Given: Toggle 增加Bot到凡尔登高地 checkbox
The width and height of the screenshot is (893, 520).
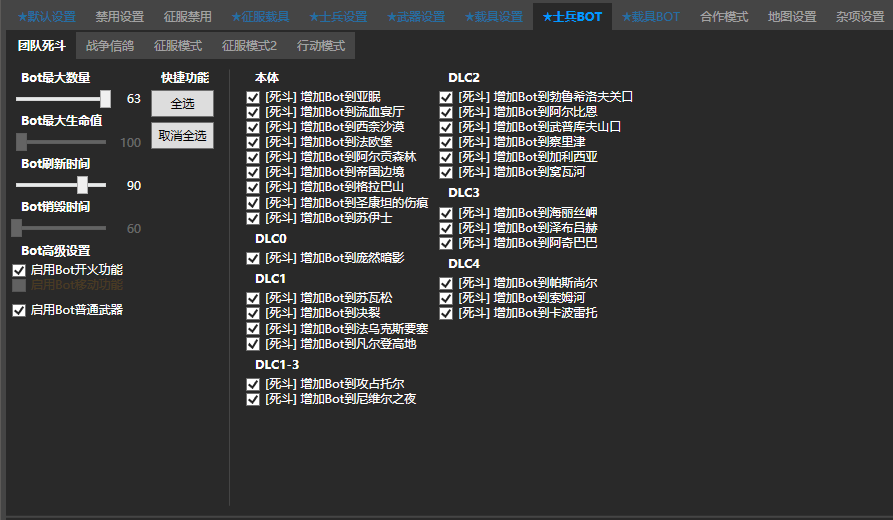Looking at the screenshot, I should pos(253,344).
